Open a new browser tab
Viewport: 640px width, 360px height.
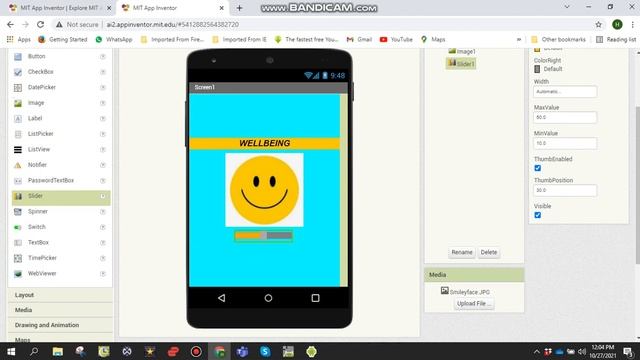239,8
